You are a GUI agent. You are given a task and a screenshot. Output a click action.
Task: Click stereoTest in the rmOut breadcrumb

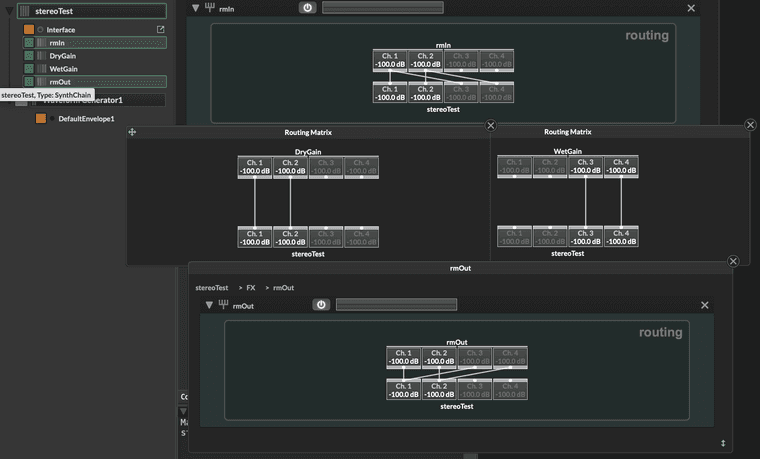(212, 287)
